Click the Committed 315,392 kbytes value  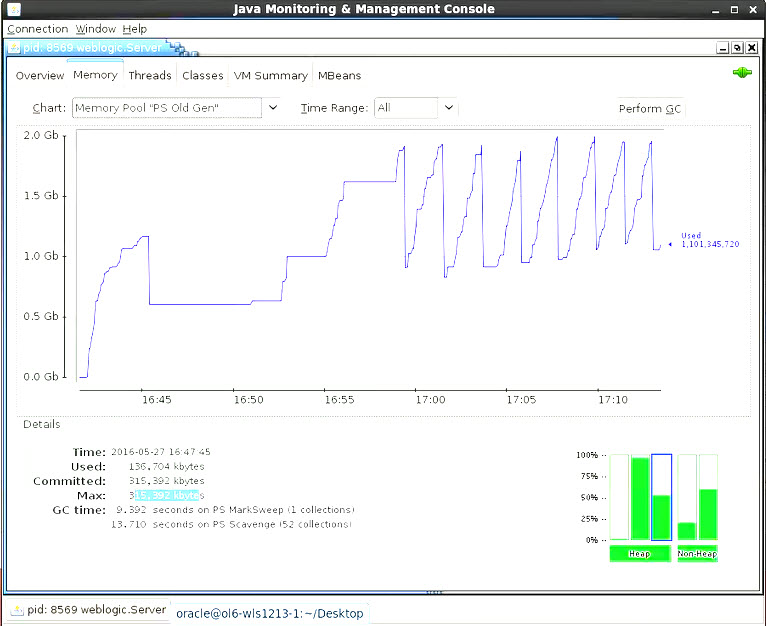[167, 481]
